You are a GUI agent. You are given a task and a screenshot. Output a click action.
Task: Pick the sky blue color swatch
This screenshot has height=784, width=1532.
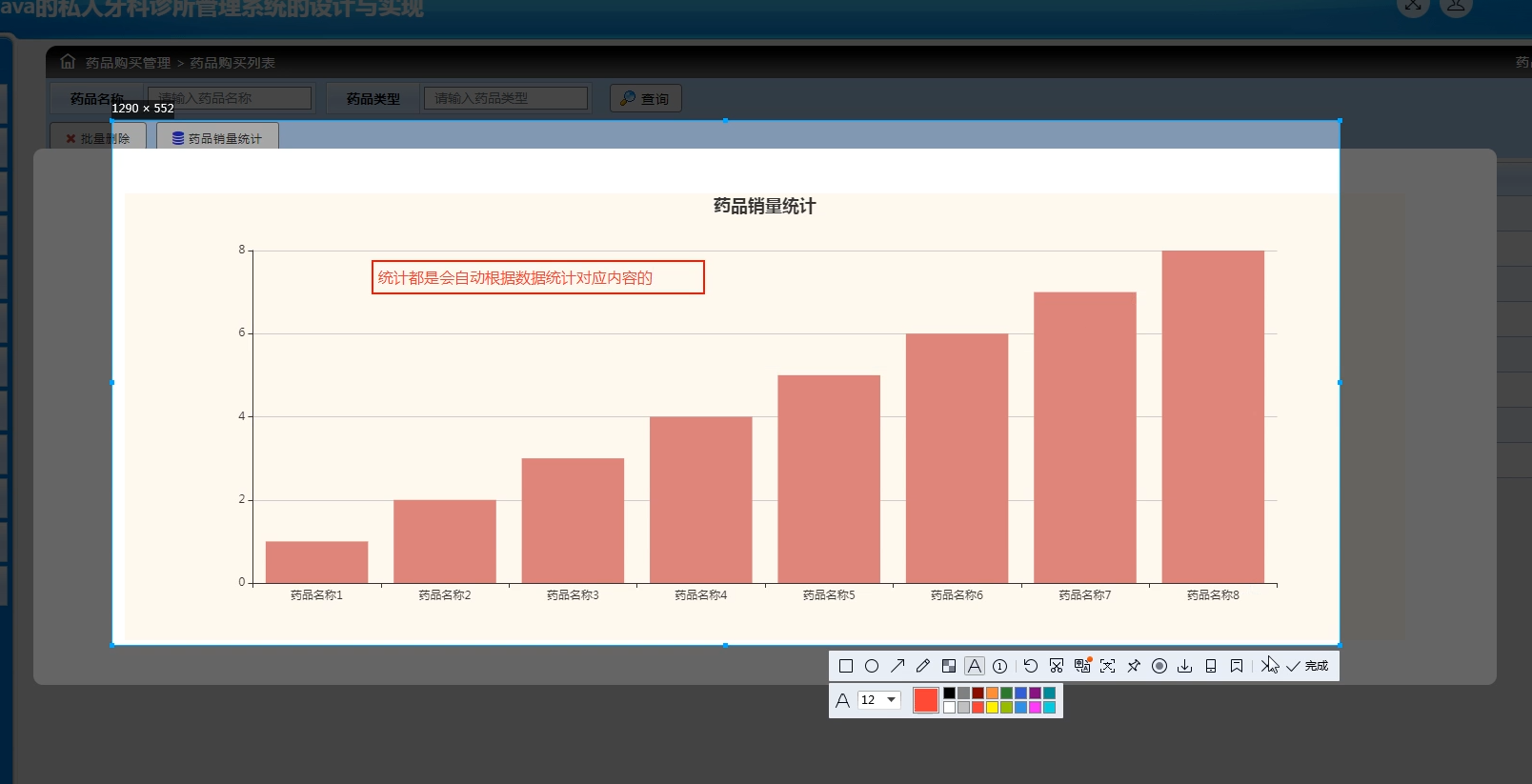[1020, 708]
